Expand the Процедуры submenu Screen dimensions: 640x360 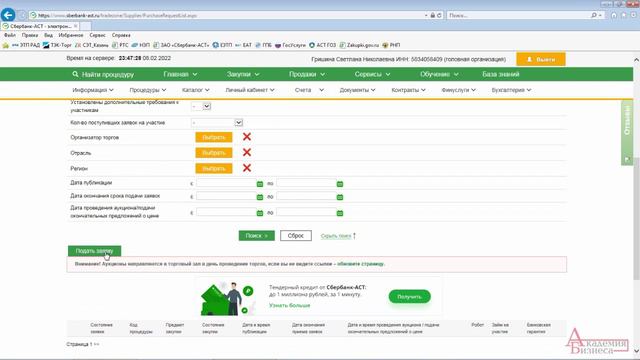point(148,90)
